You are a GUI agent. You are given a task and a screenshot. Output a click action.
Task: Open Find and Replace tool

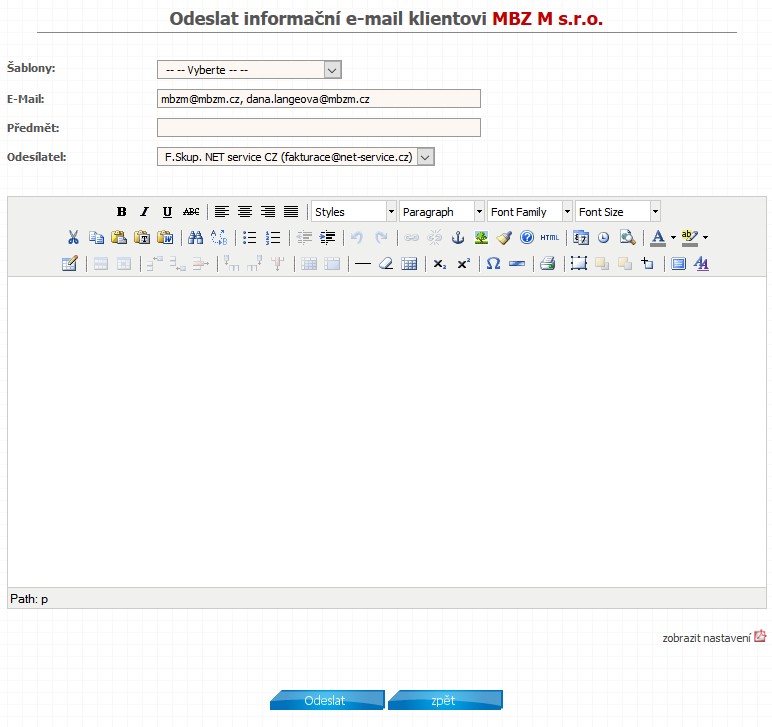[219, 238]
